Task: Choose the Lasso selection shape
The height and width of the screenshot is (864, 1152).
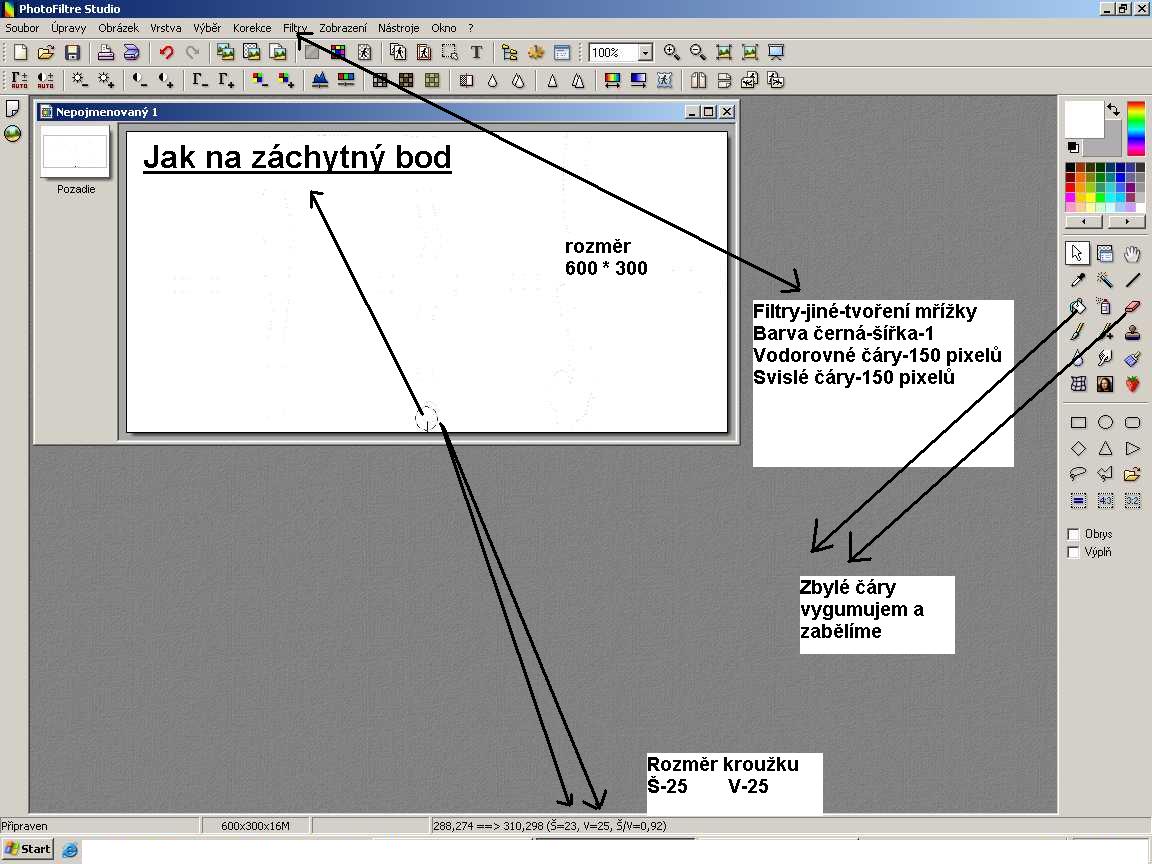Action: coord(1078,474)
